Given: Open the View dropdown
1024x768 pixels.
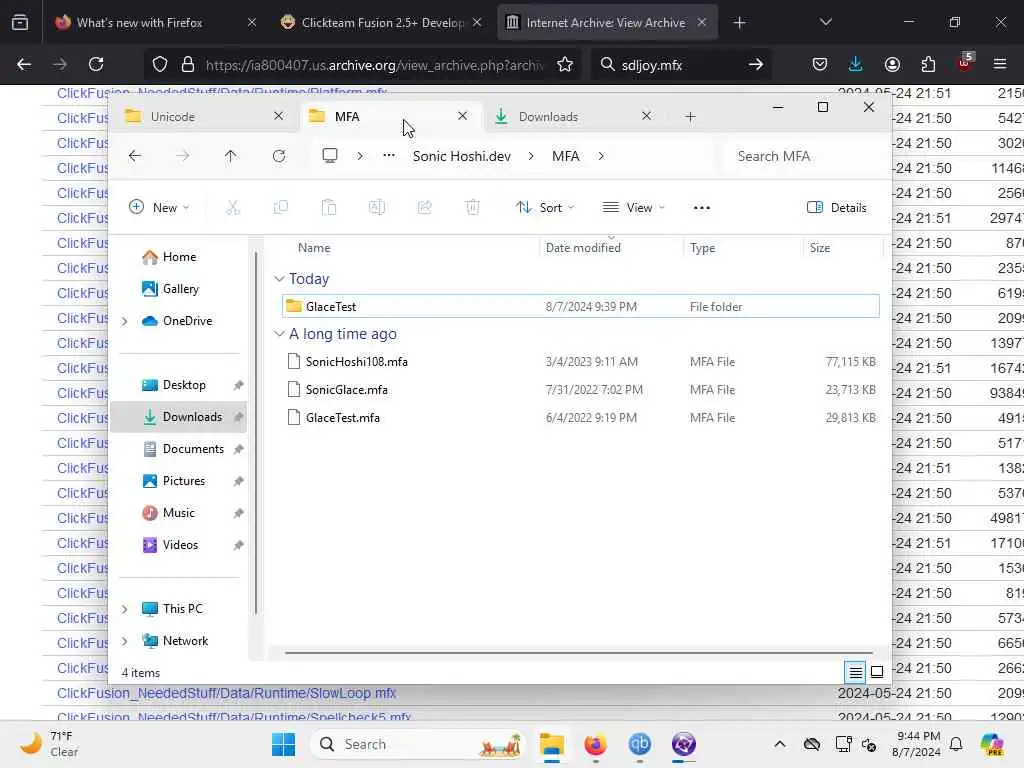Looking at the screenshot, I should coord(633,208).
